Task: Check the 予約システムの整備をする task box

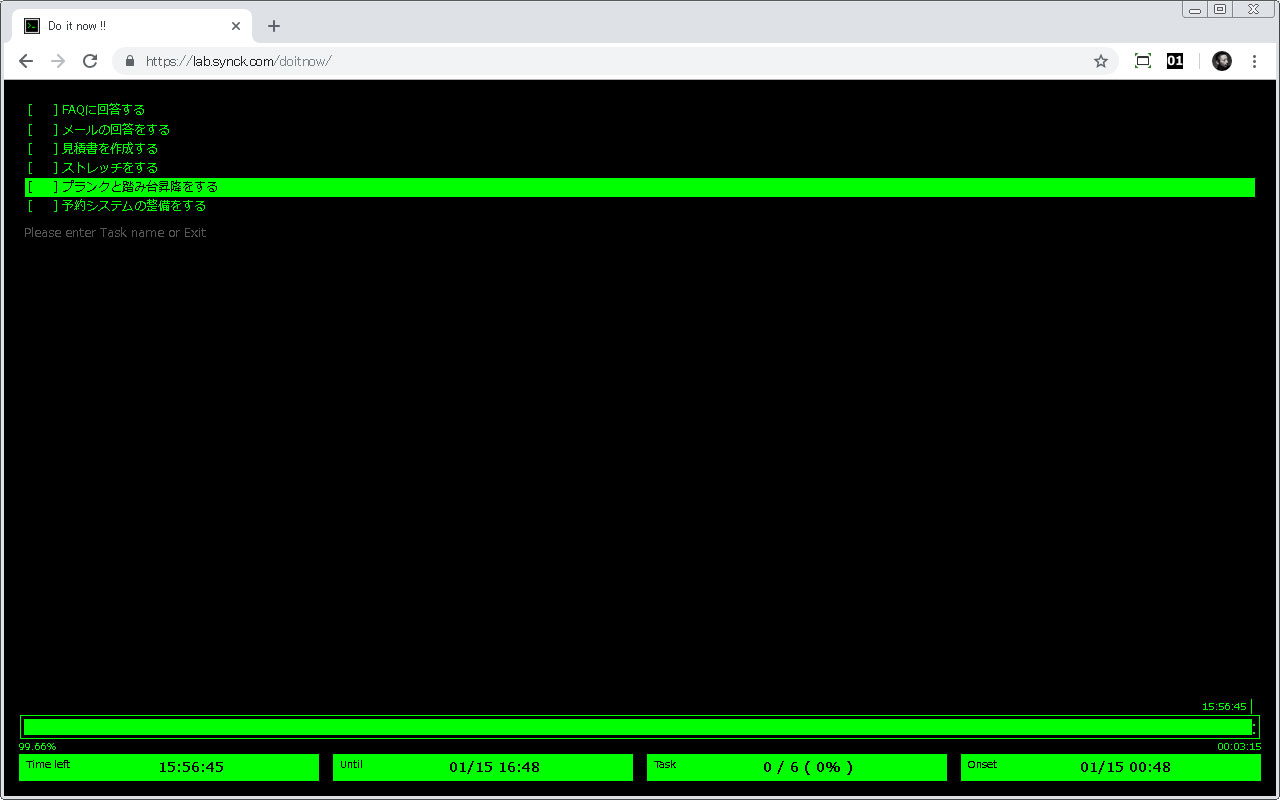Action: pyautogui.click(x=43, y=206)
